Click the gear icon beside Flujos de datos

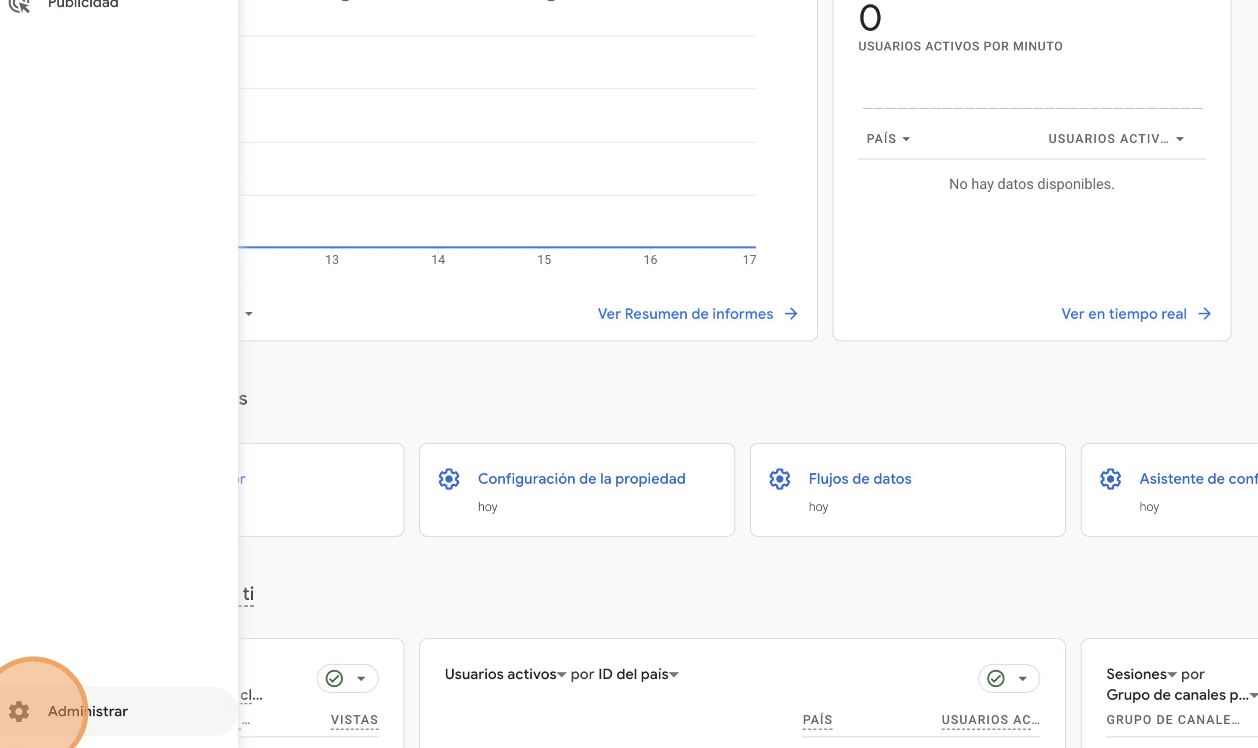(x=780, y=479)
